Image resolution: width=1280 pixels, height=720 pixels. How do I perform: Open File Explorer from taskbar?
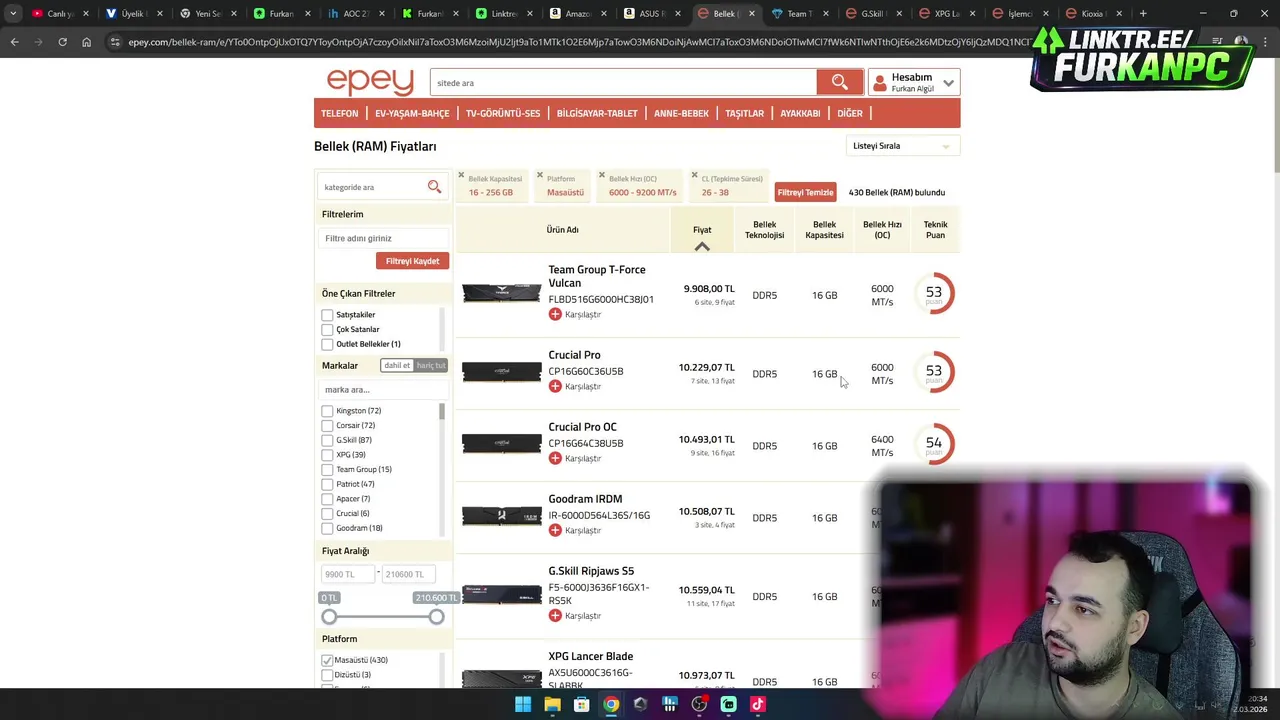(x=552, y=704)
